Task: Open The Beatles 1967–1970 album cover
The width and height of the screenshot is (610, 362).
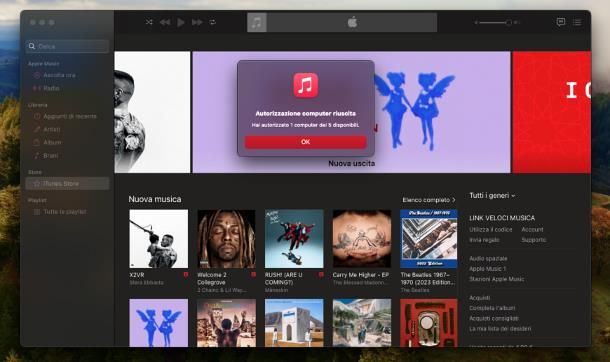Action: point(429,239)
